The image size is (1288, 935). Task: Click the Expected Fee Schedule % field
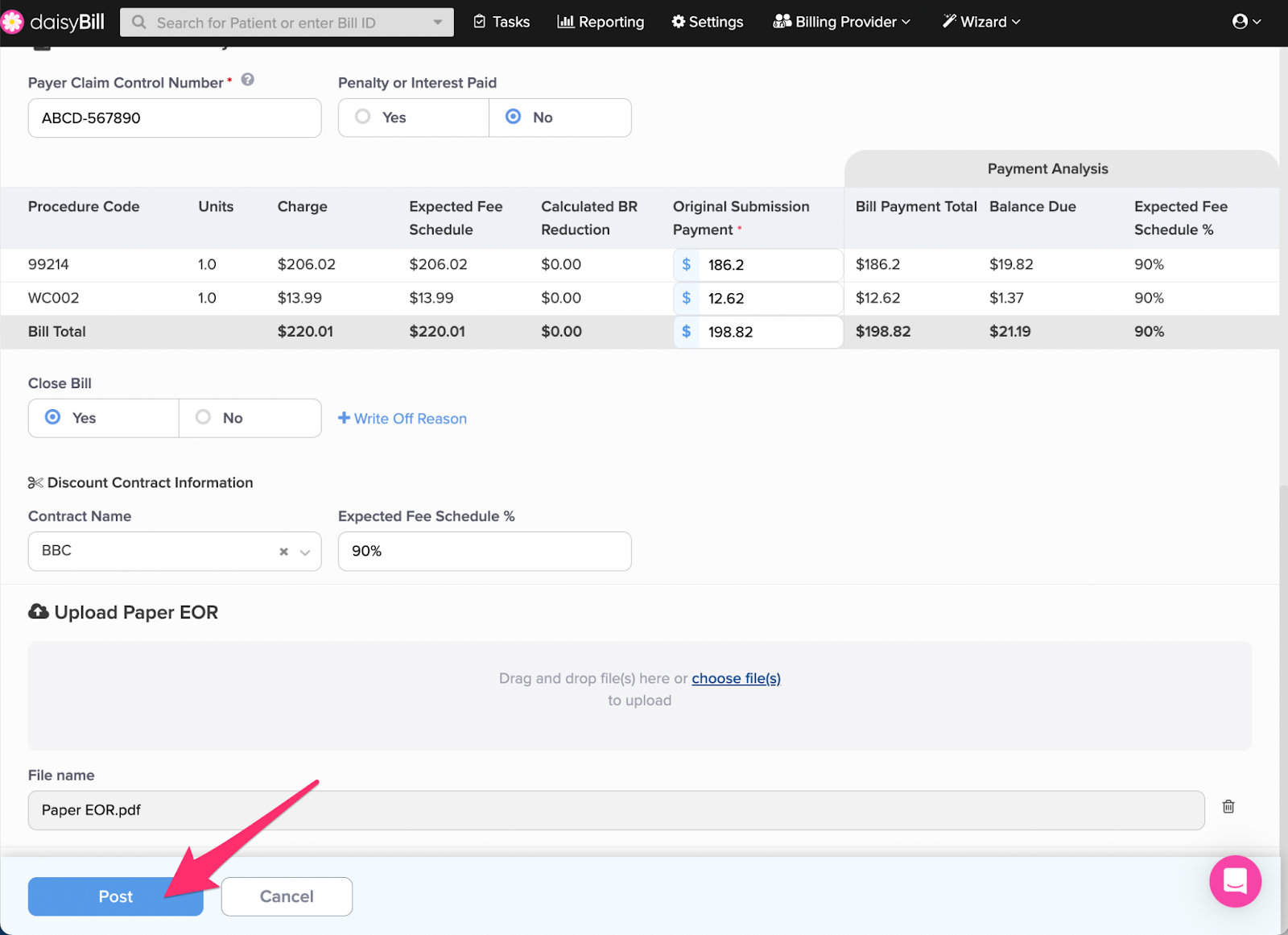tap(485, 552)
